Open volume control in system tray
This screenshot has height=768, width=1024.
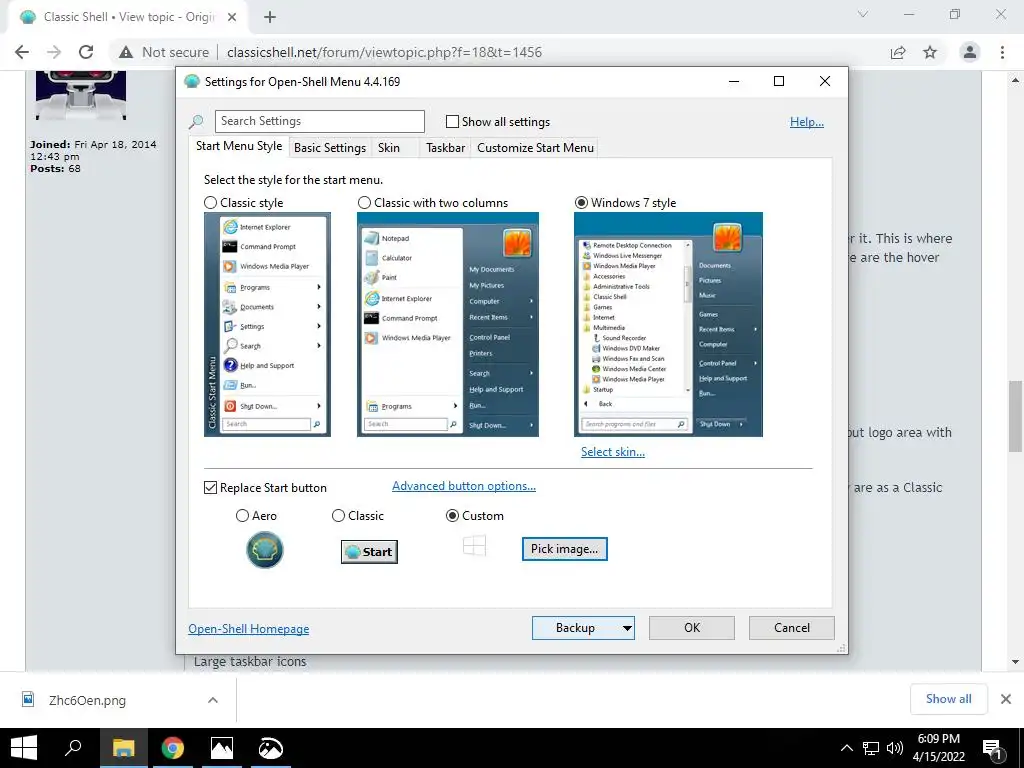click(x=895, y=748)
